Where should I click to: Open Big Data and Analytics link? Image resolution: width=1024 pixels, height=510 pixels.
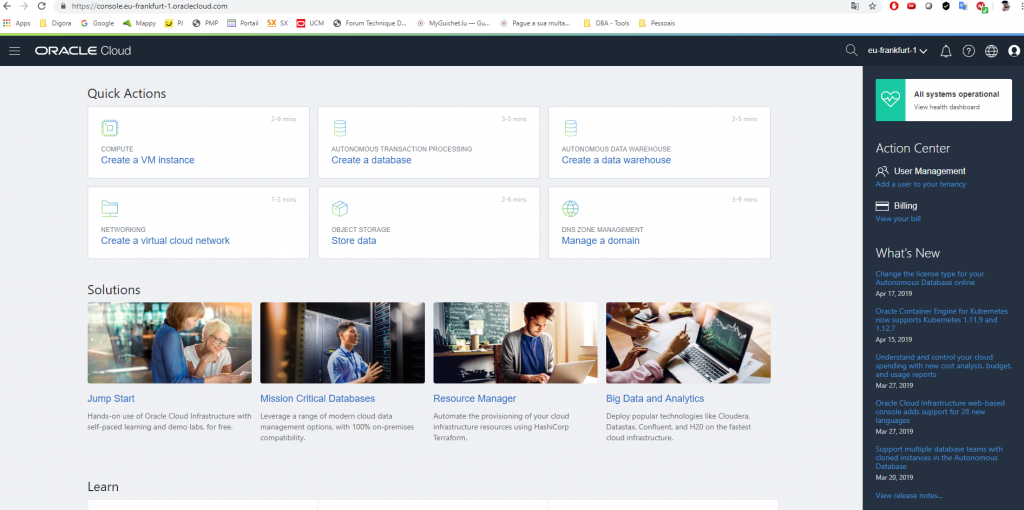[x=655, y=398]
